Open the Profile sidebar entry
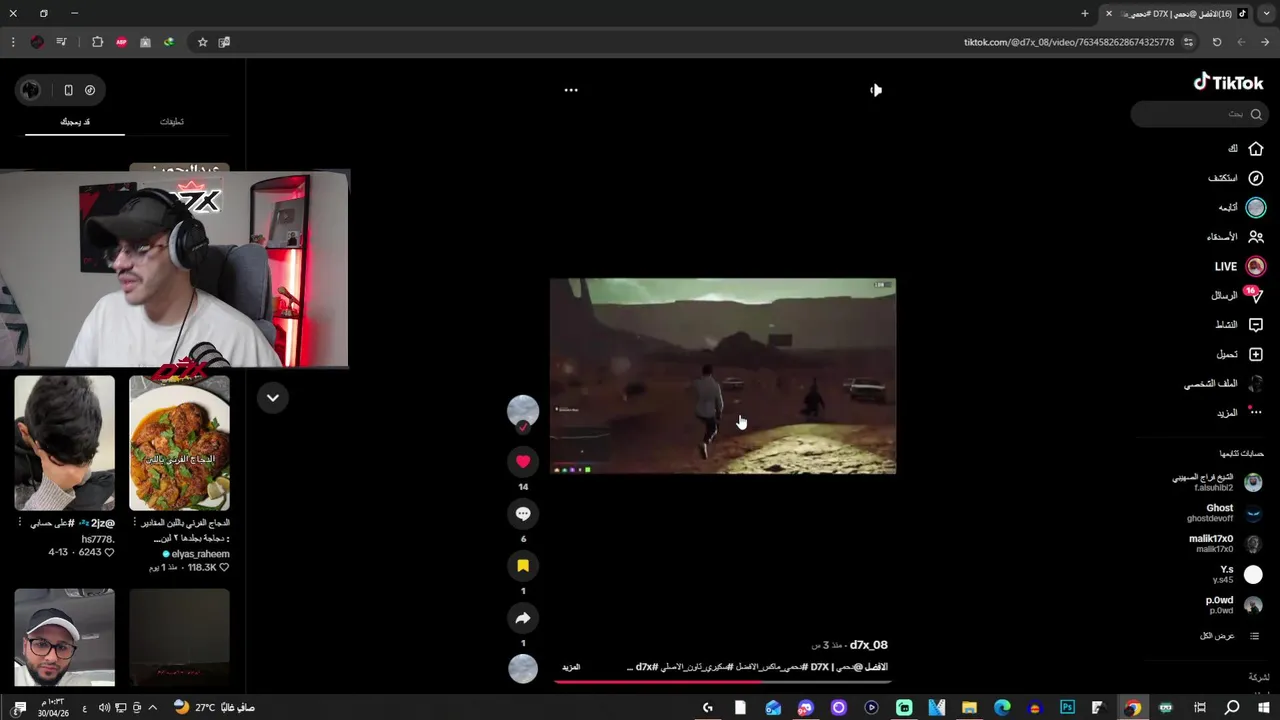This screenshot has height=720, width=1280. click(1224, 384)
